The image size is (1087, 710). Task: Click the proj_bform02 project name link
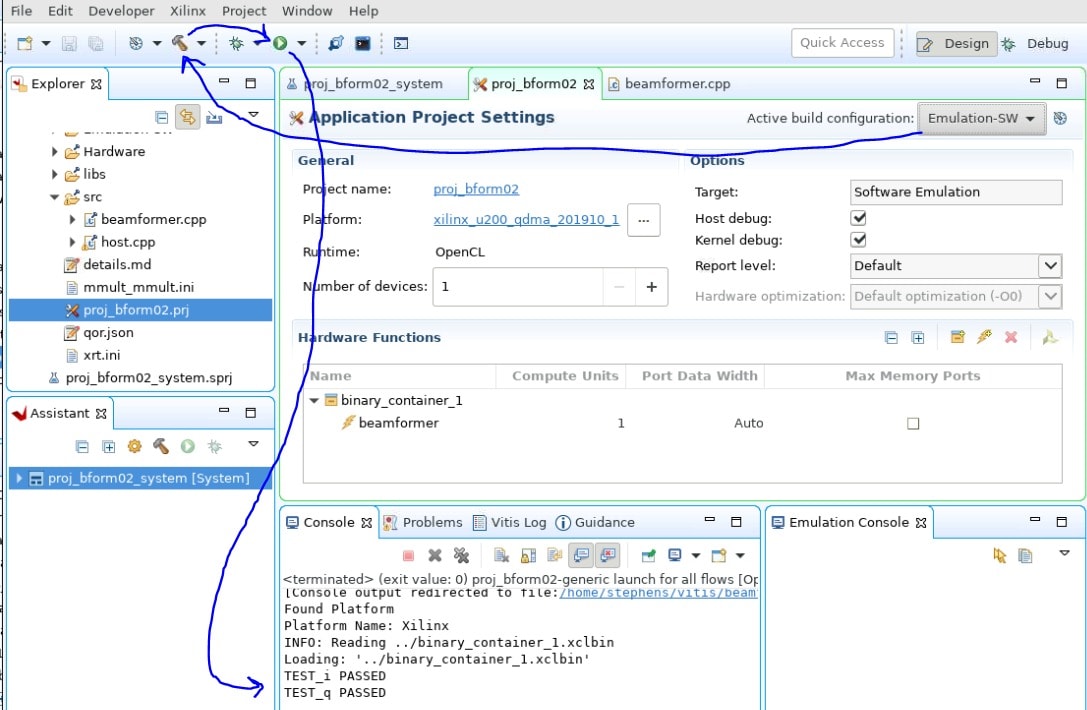pos(476,189)
